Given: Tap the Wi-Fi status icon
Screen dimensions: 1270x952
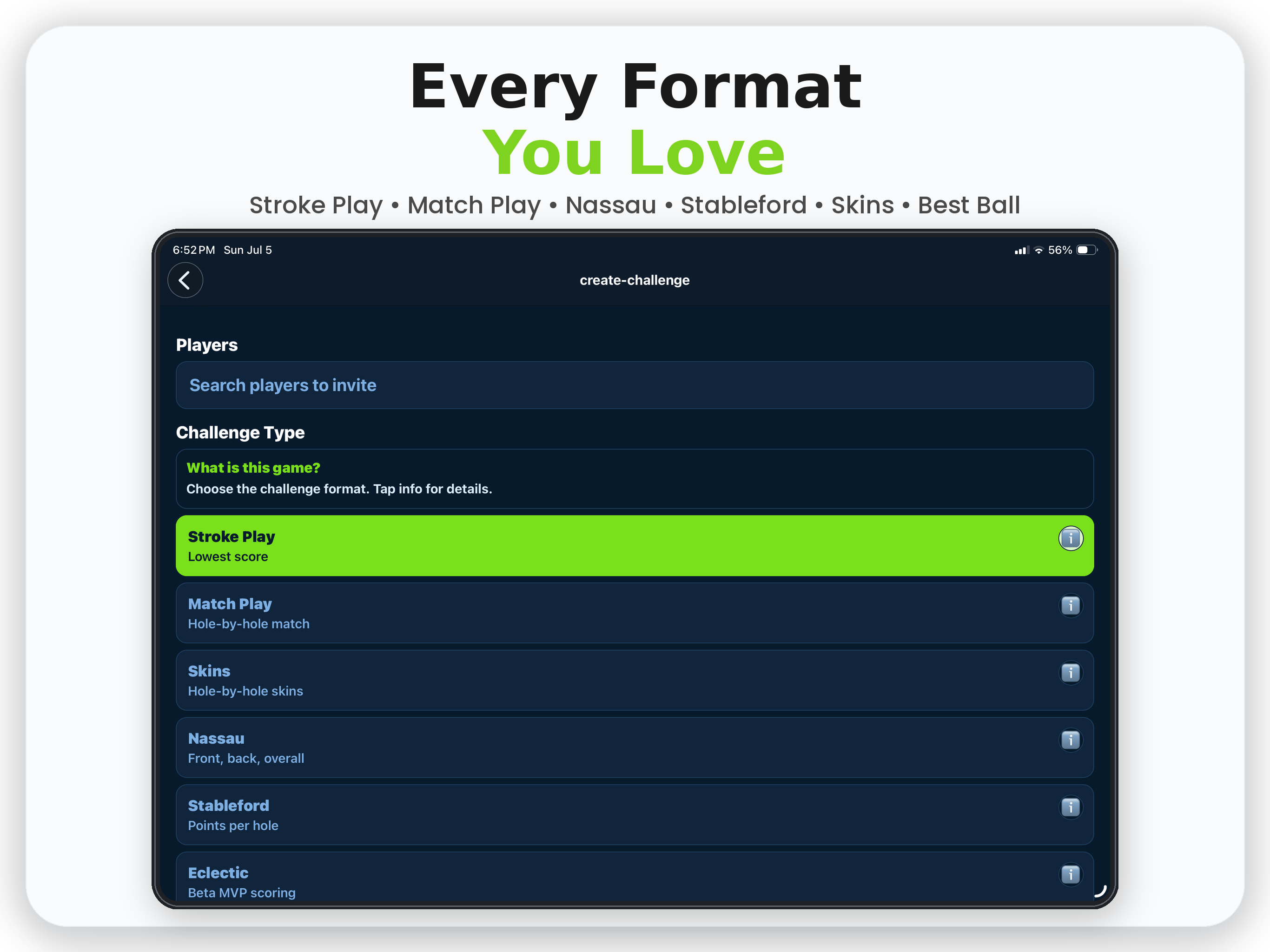Looking at the screenshot, I should click(1038, 250).
